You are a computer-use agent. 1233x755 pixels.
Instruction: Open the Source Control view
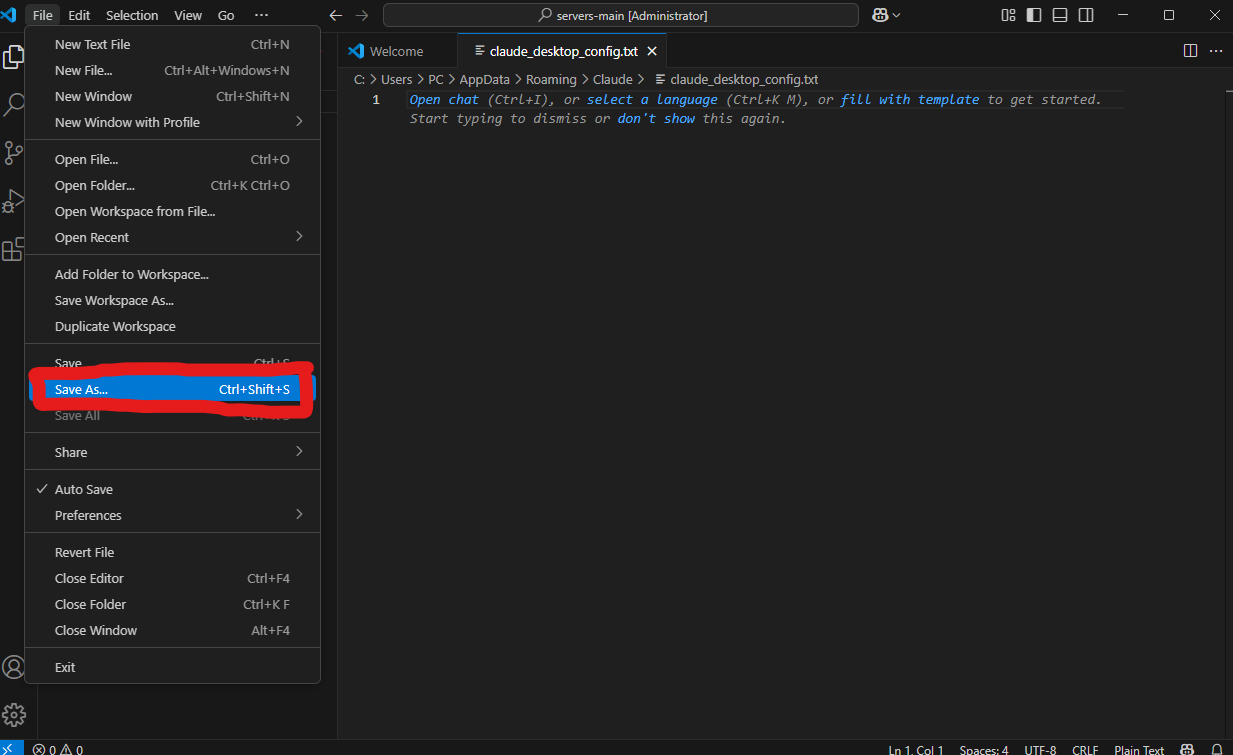tap(13, 152)
